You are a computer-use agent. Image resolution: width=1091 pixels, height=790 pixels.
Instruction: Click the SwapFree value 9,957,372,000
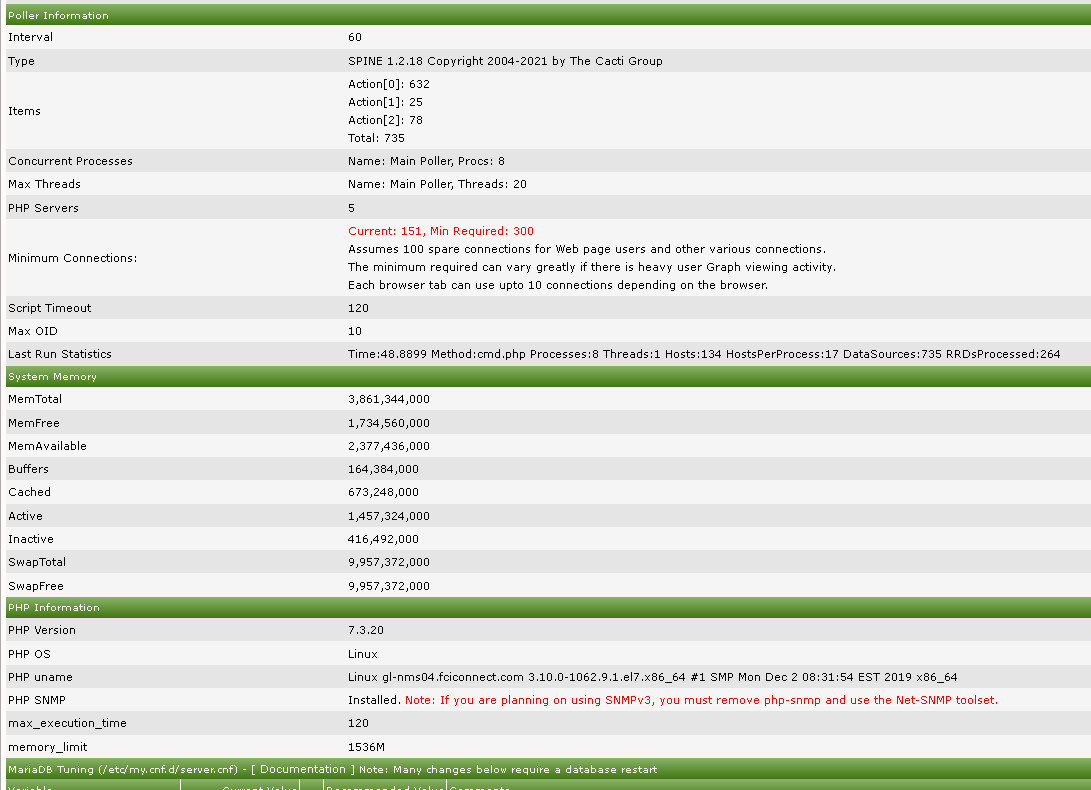pyautogui.click(x=389, y=586)
